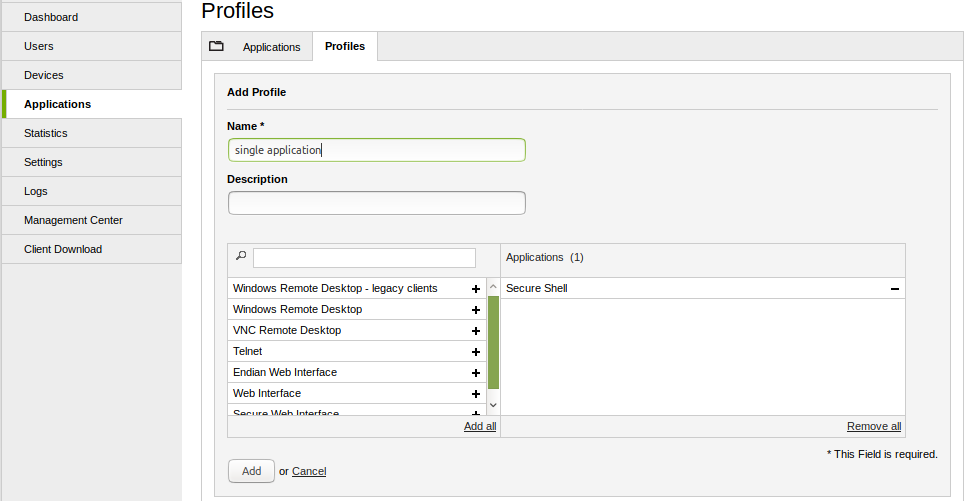Select the Profiles tab

(x=345, y=46)
